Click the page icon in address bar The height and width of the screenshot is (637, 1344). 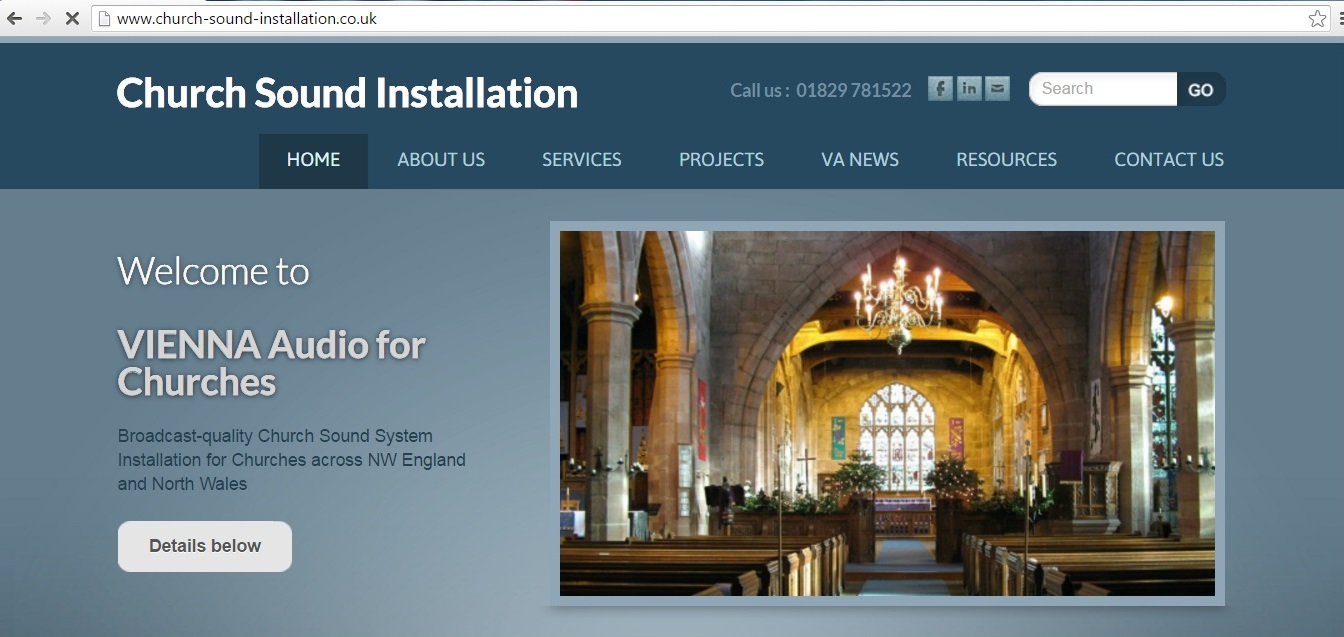(102, 18)
